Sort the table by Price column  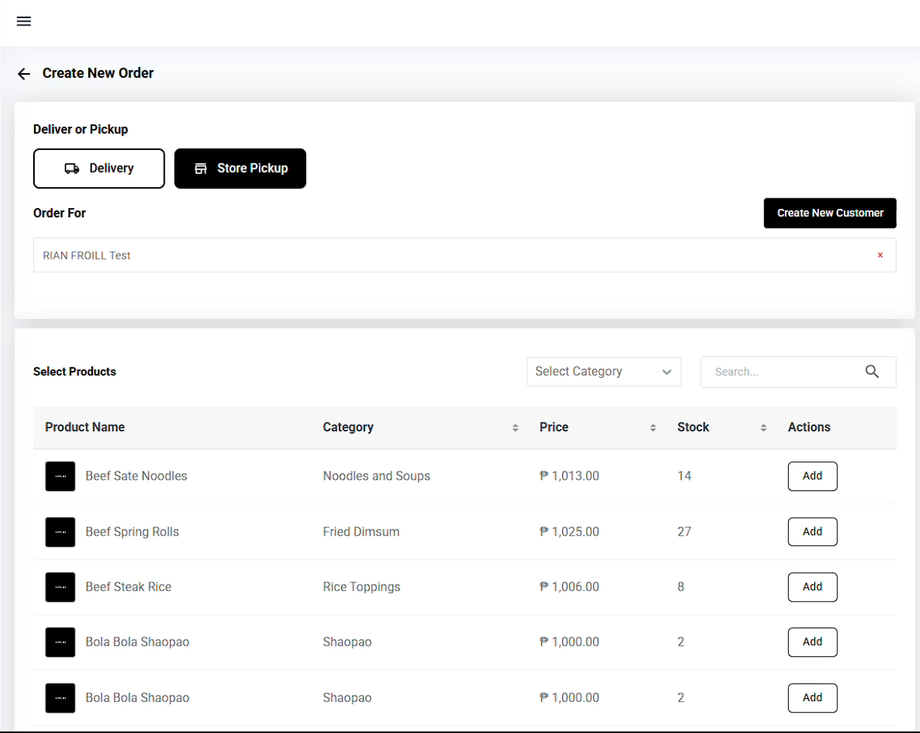pyautogui.click(x=653, y=428)
